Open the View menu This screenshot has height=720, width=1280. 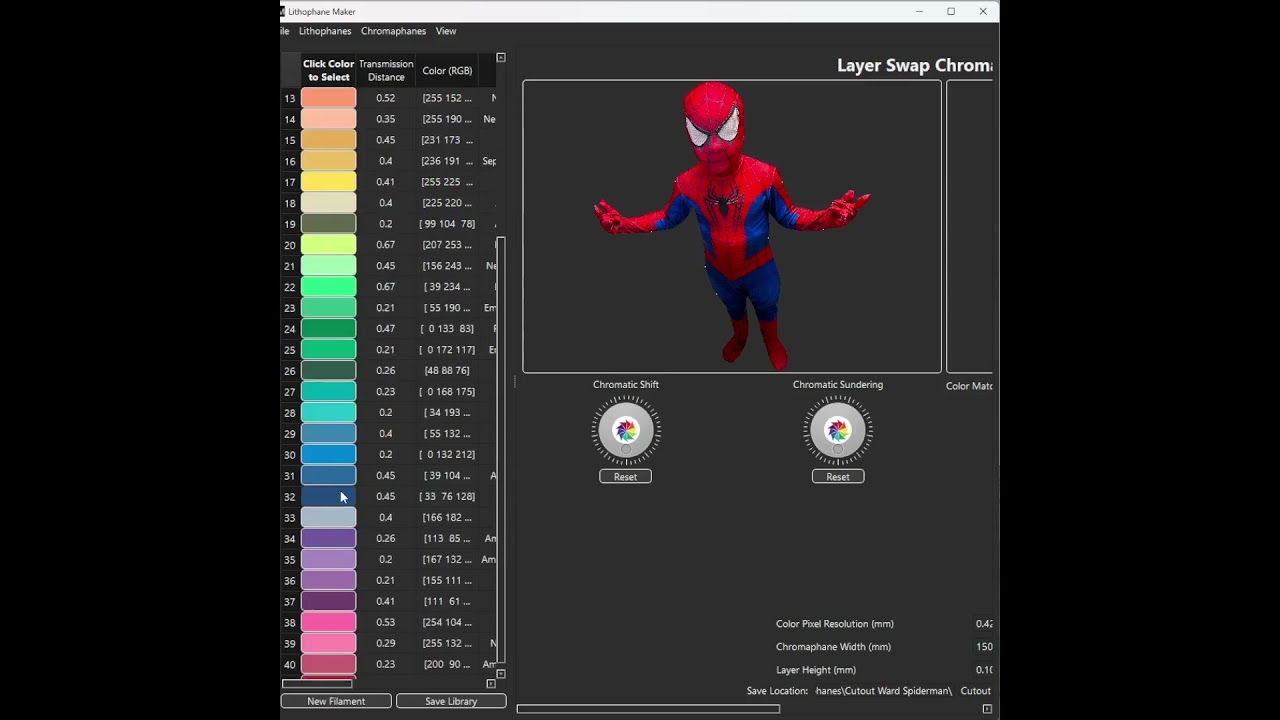coord(446,31)
